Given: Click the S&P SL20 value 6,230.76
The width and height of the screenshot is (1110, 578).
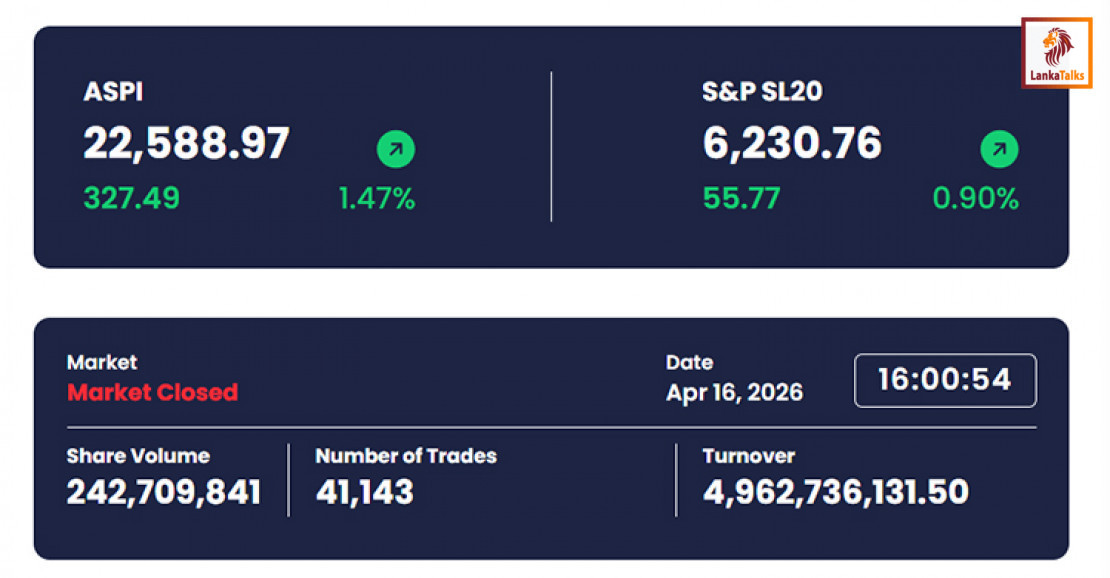Looking at the screenshot, I should tap(792, 144).
